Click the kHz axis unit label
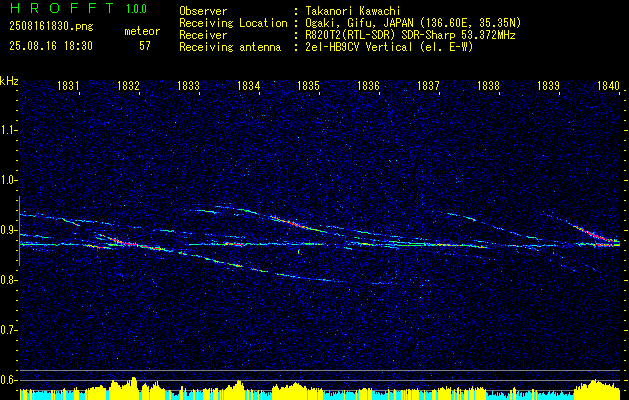629x400 pixels. coord(9,81)
